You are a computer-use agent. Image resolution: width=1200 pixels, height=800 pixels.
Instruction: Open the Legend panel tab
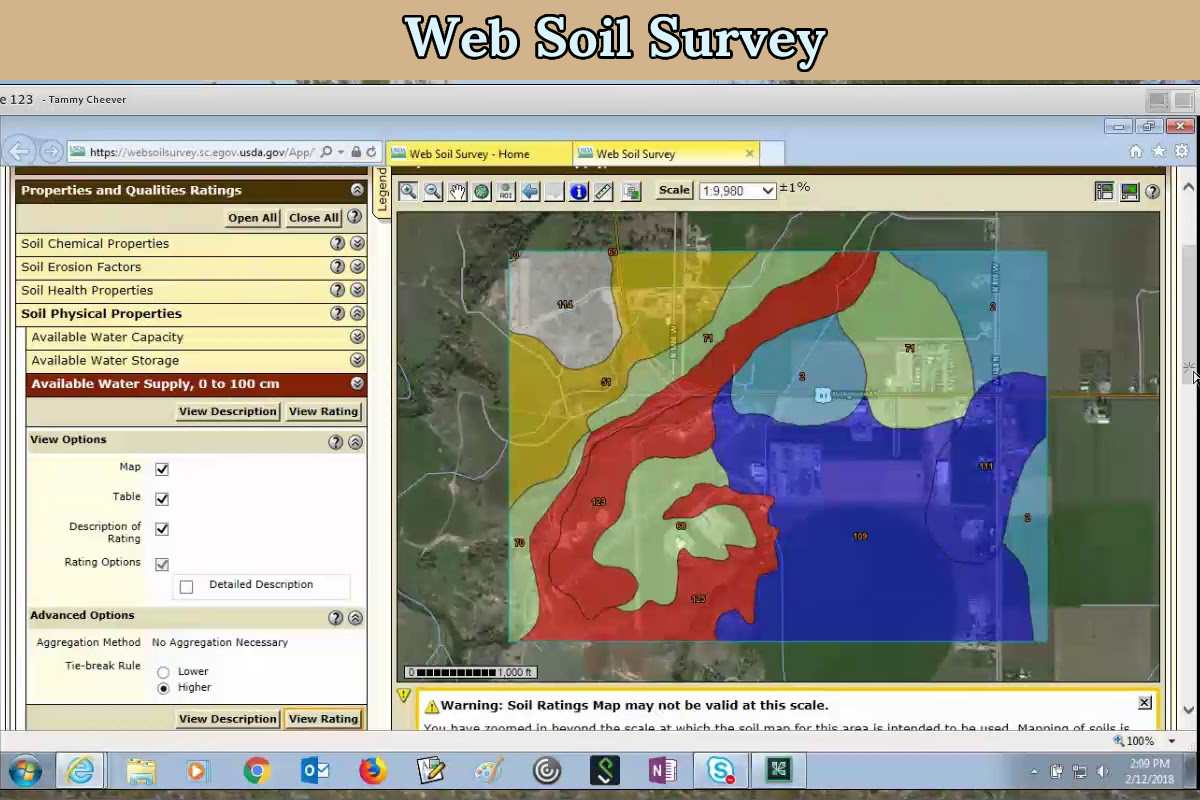tap(383, 190)
